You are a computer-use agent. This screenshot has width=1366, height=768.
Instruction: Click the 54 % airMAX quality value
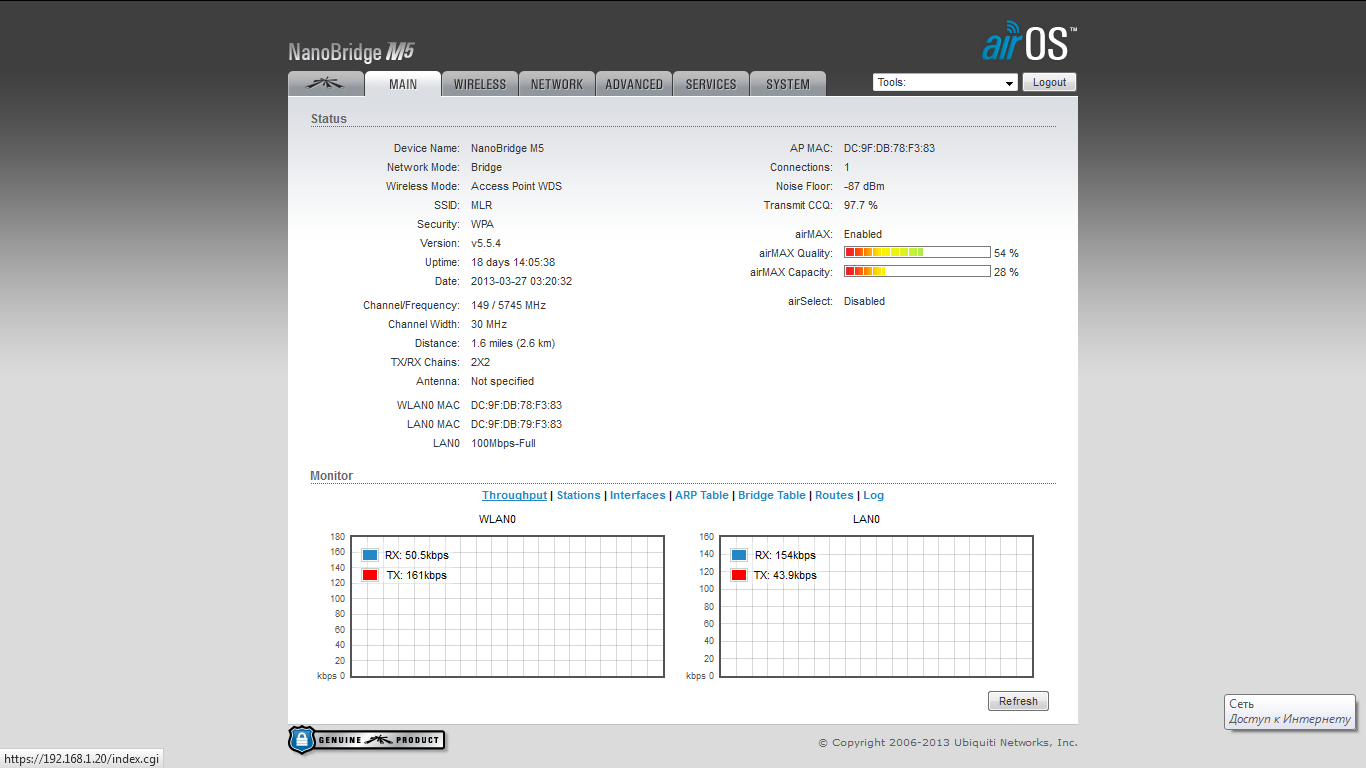1007,254
